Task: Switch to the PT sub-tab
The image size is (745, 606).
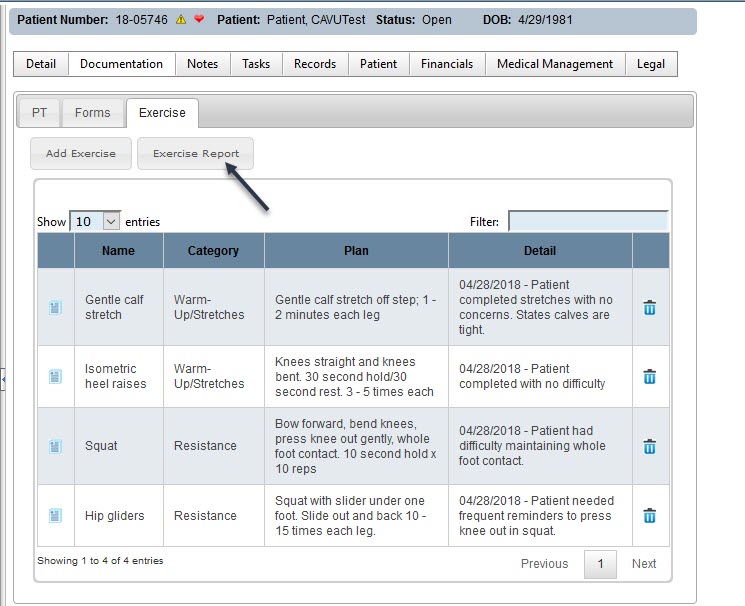Action: (x=39, y=113)
